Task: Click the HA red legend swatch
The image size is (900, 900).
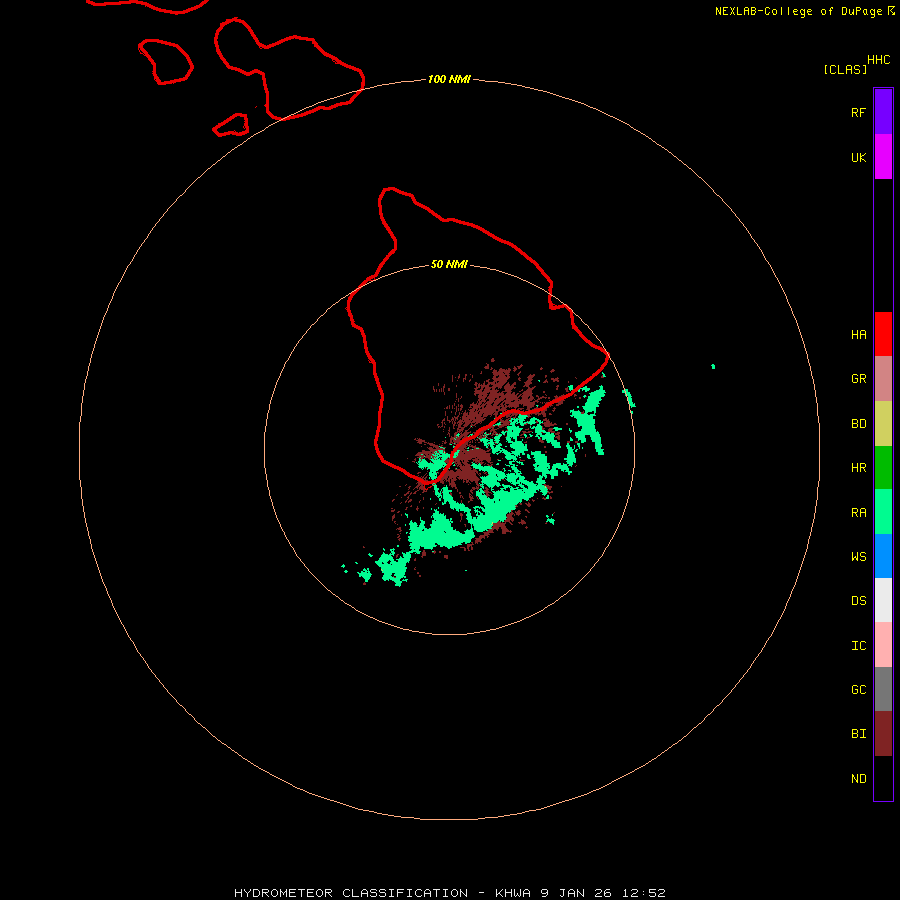Action: pyautogui.click(x=883, y=334)
